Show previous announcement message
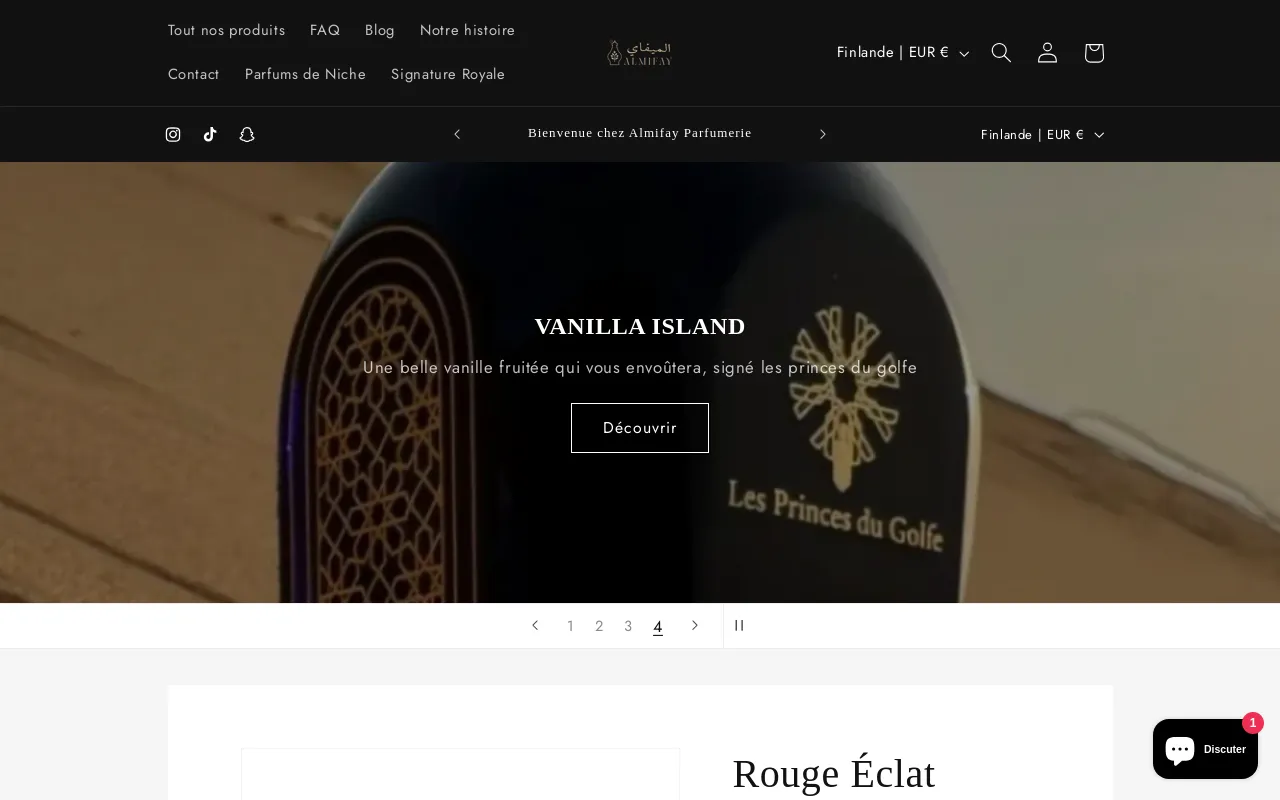 point(457,134)
